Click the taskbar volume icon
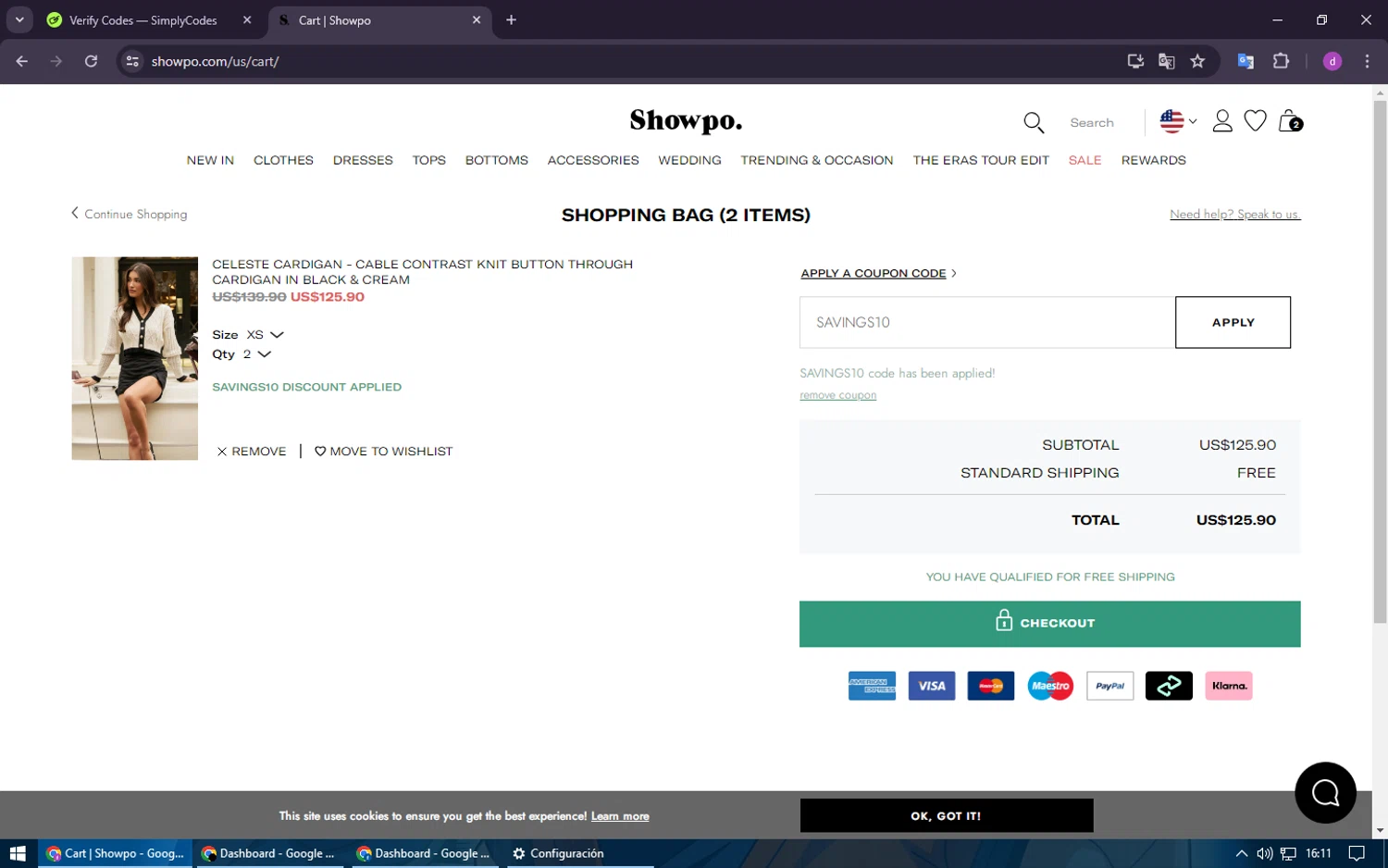 coord(1264,853)
